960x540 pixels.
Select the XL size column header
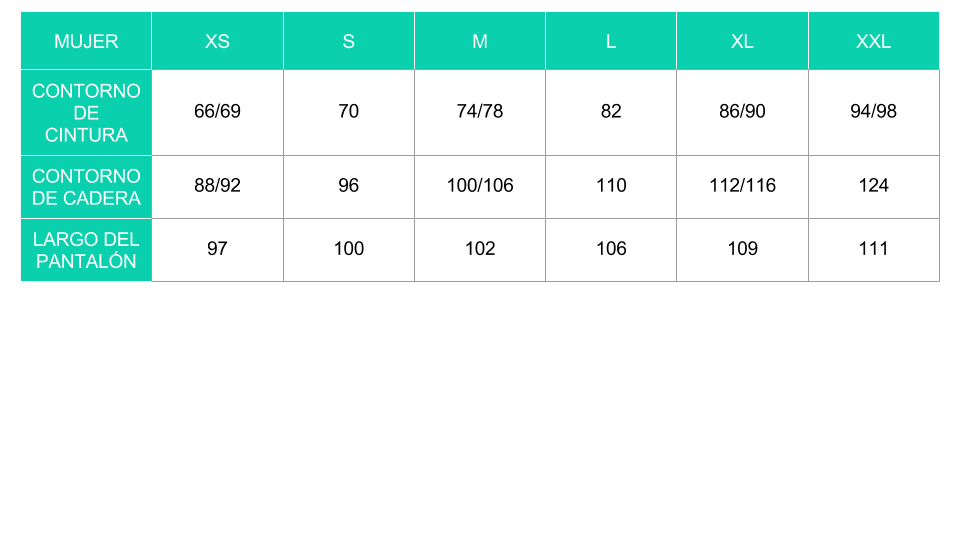point(743,41)
